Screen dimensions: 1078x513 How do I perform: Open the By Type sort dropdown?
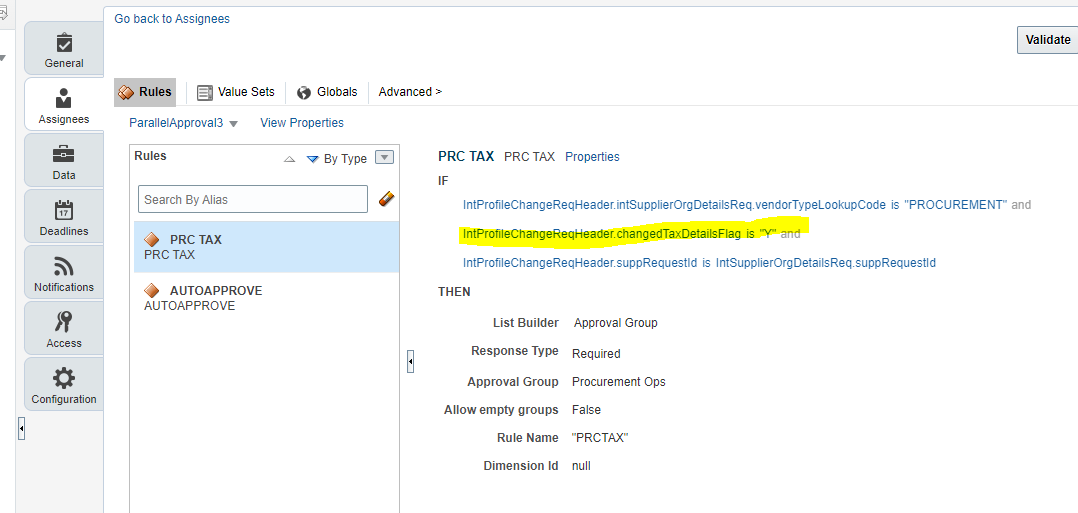pos(385,158)
